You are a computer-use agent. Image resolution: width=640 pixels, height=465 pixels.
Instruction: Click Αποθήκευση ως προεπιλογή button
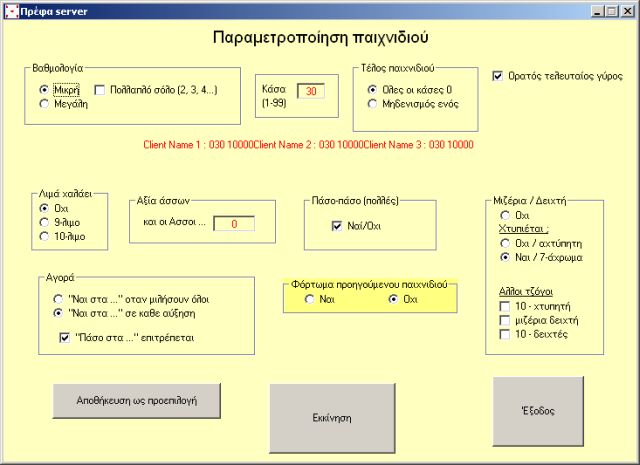tap(137, 400)
